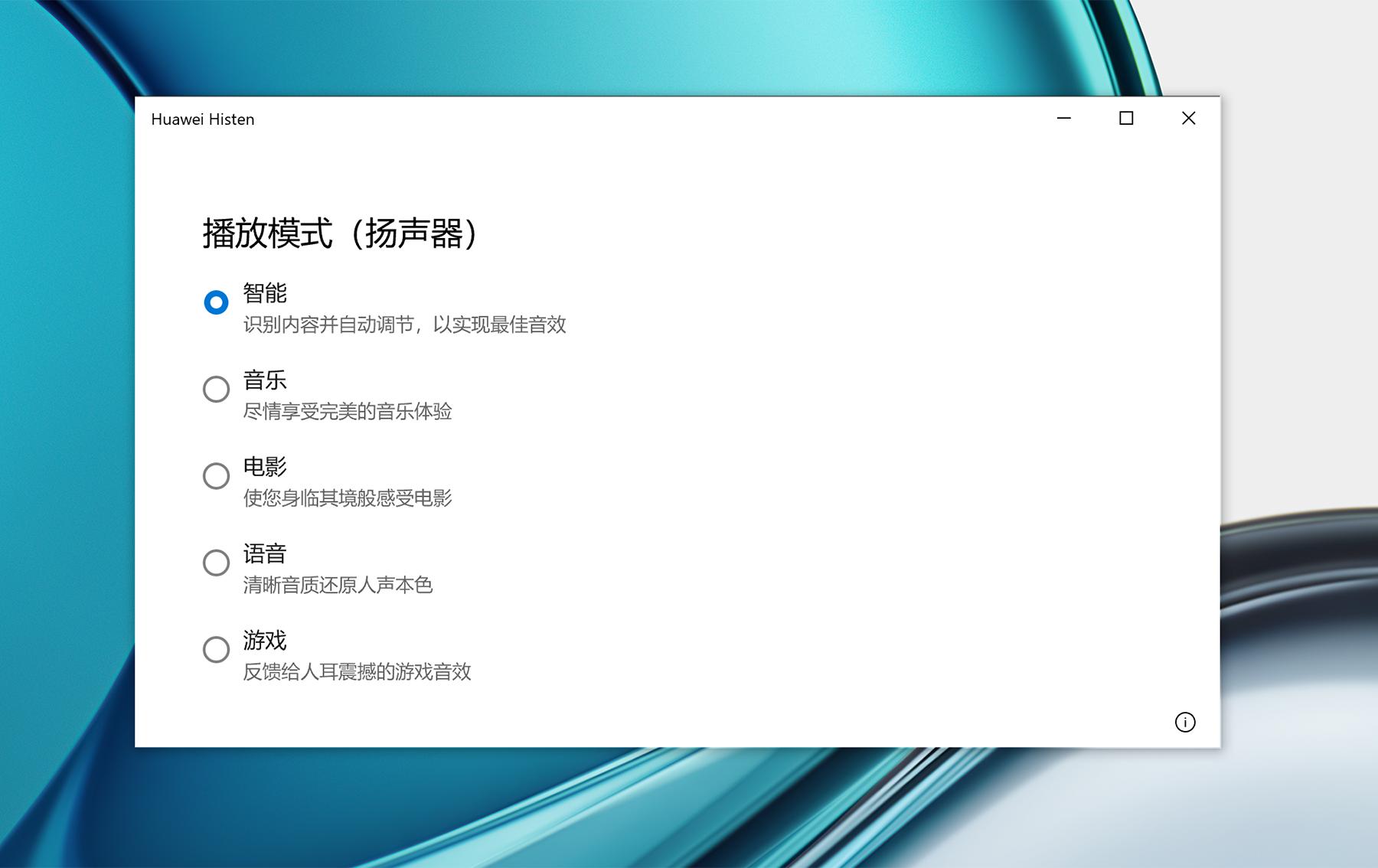Click the minimize icon in title bar
The width and height of the screenshot is (1378, 868).
coord(1063,119)
